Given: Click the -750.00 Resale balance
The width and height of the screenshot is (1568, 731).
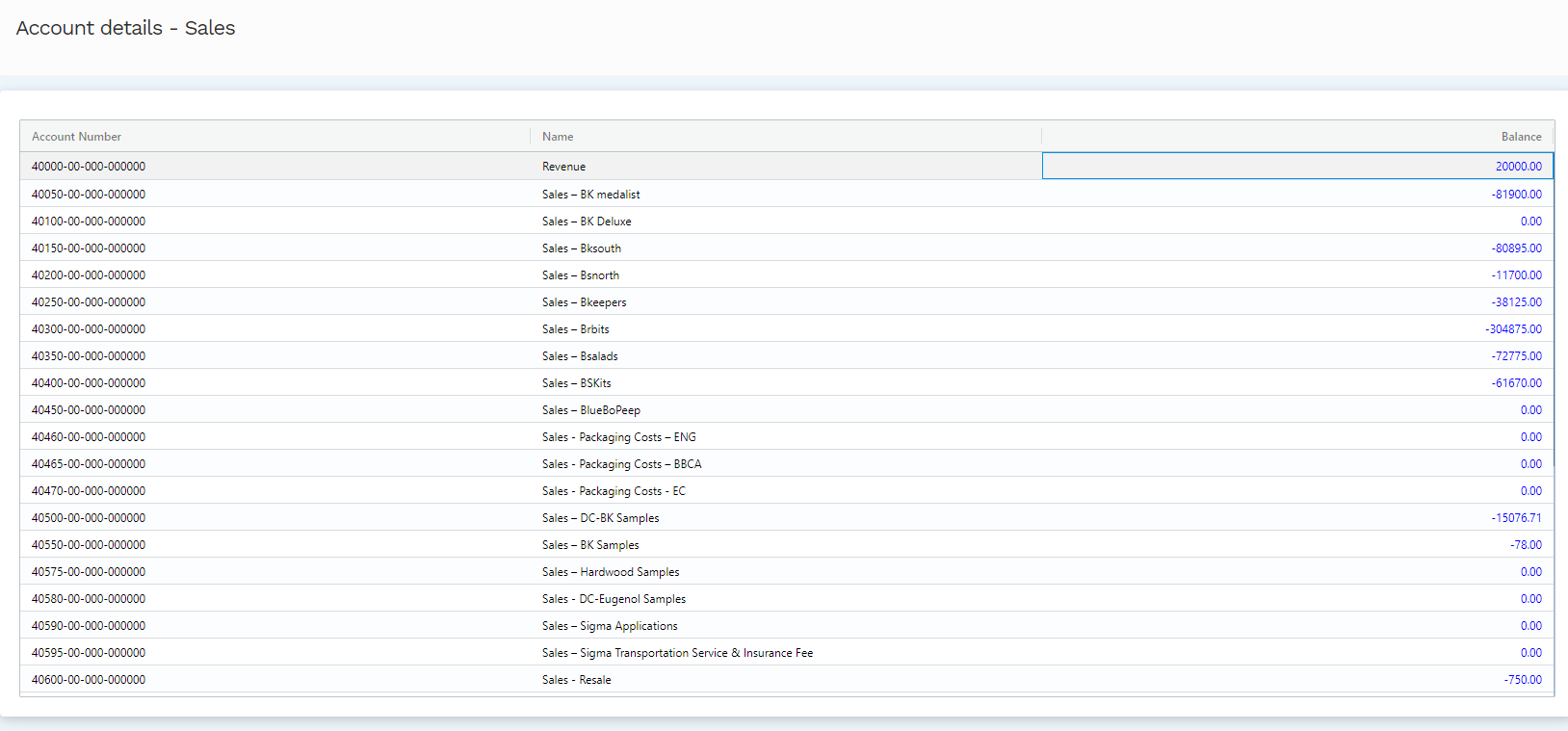Looking at the screenshot, I should tap(1523, 680).
